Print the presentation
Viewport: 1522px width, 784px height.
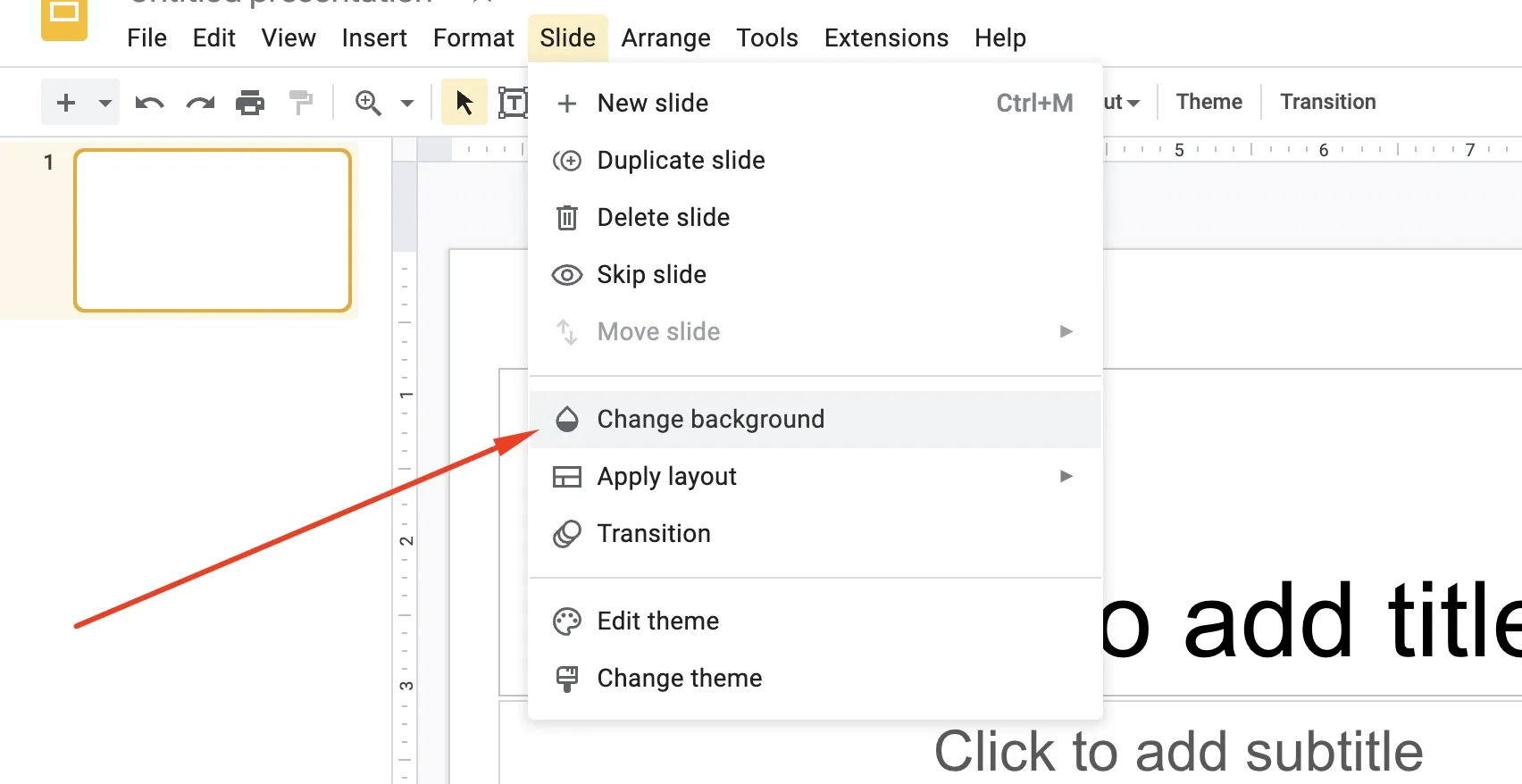pyautogui.click(x=250, y=103)
